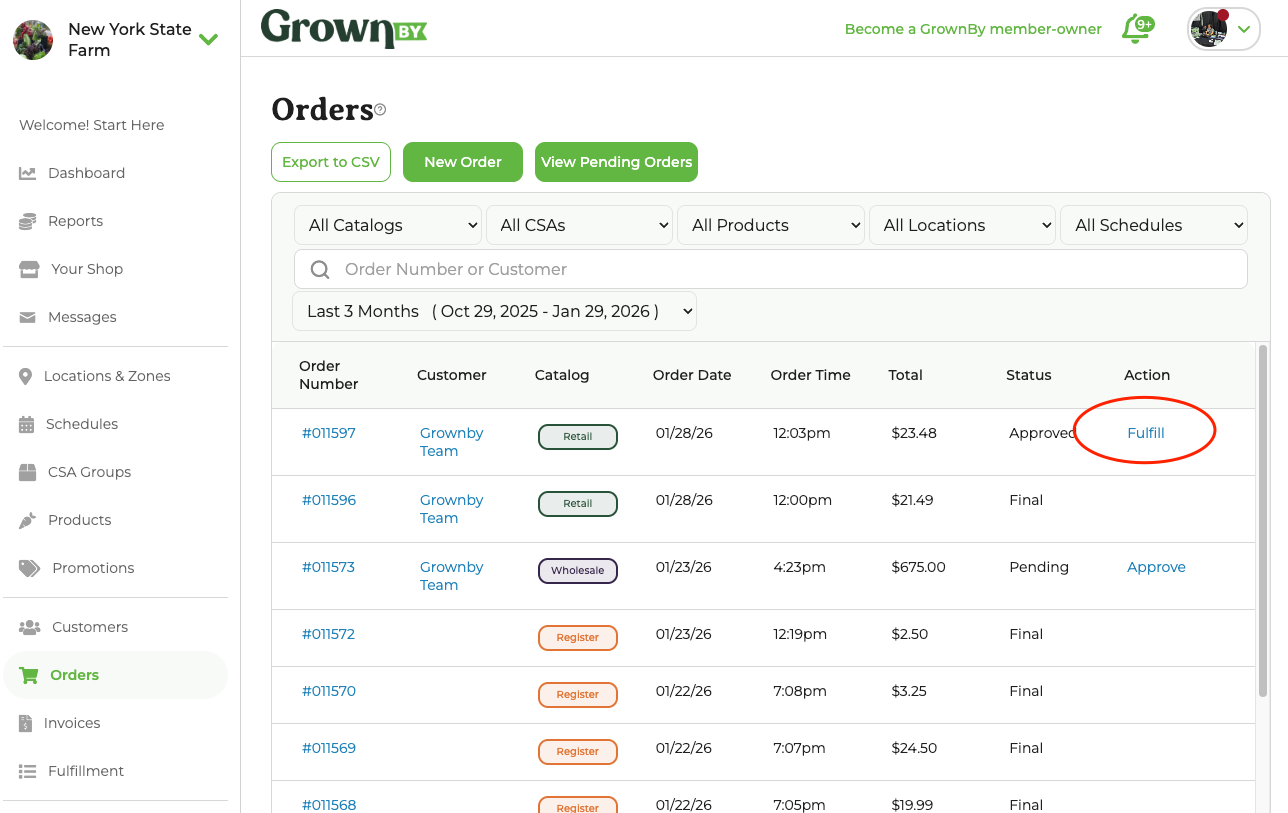Viewport: 1288px width, 813px height.
Task: Open Fulfillment in the sidebar menu
Action: tap(86, 771)
